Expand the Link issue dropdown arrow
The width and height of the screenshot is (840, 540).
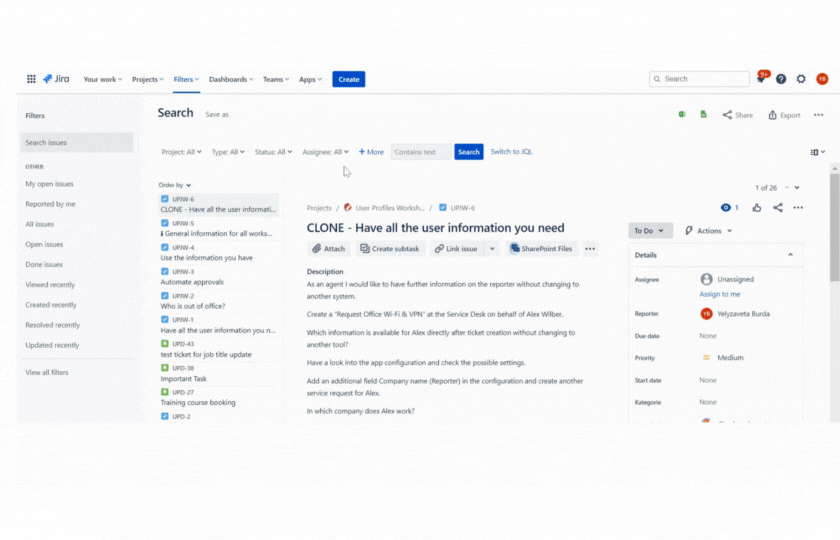[x=492, y=249]
